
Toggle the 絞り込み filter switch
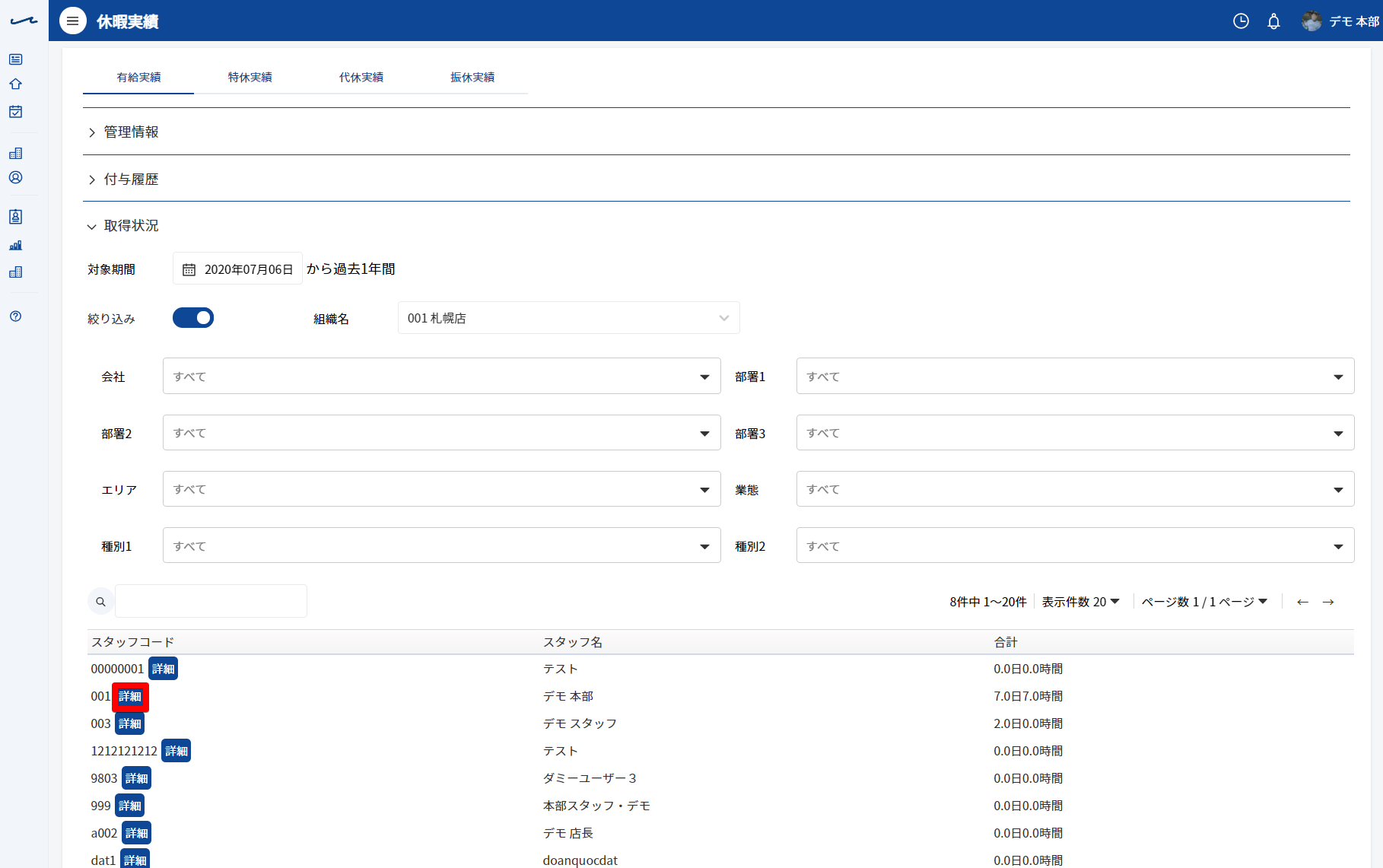[x=193, y=317]
